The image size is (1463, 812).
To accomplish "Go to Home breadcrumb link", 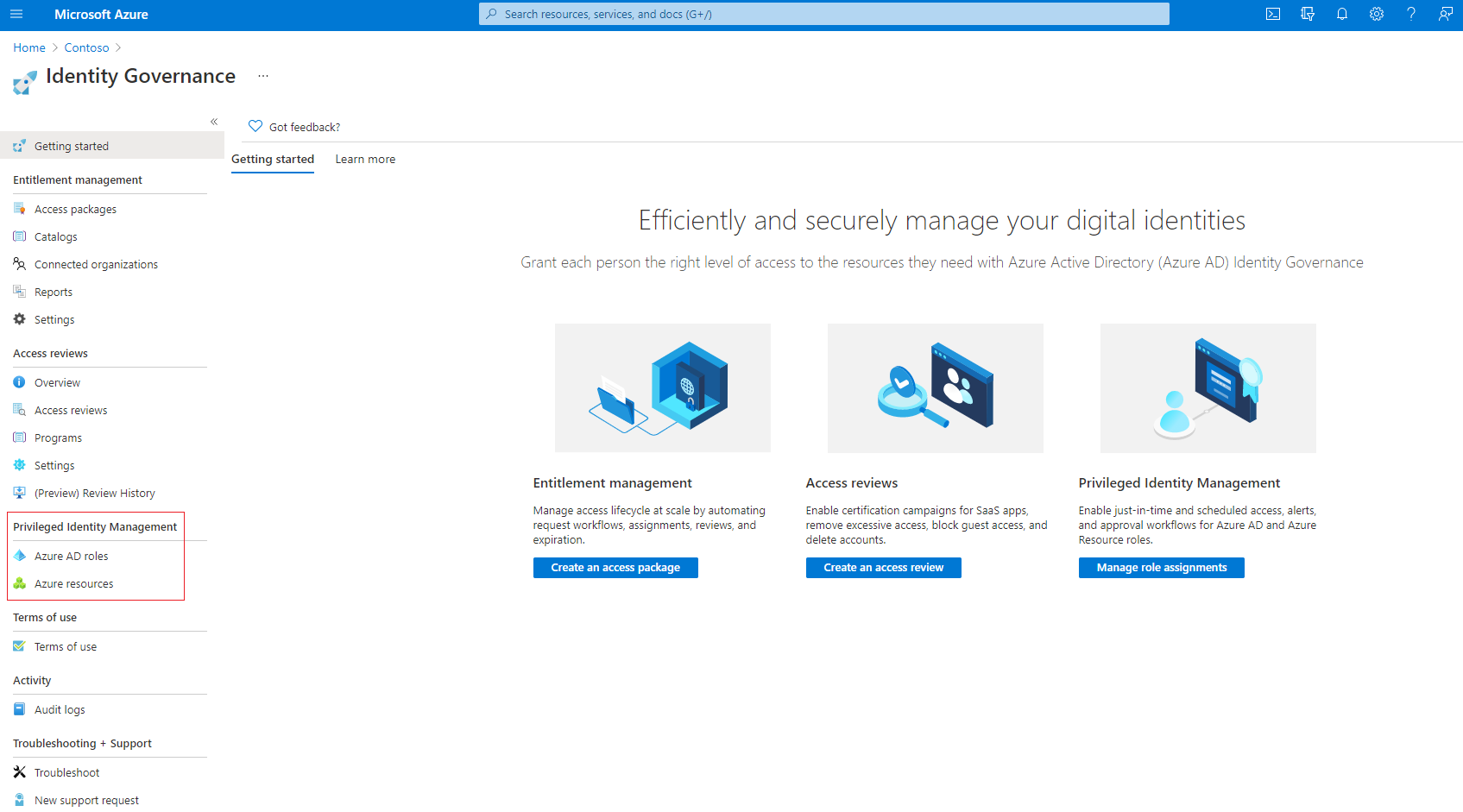I will click(29, 47).
